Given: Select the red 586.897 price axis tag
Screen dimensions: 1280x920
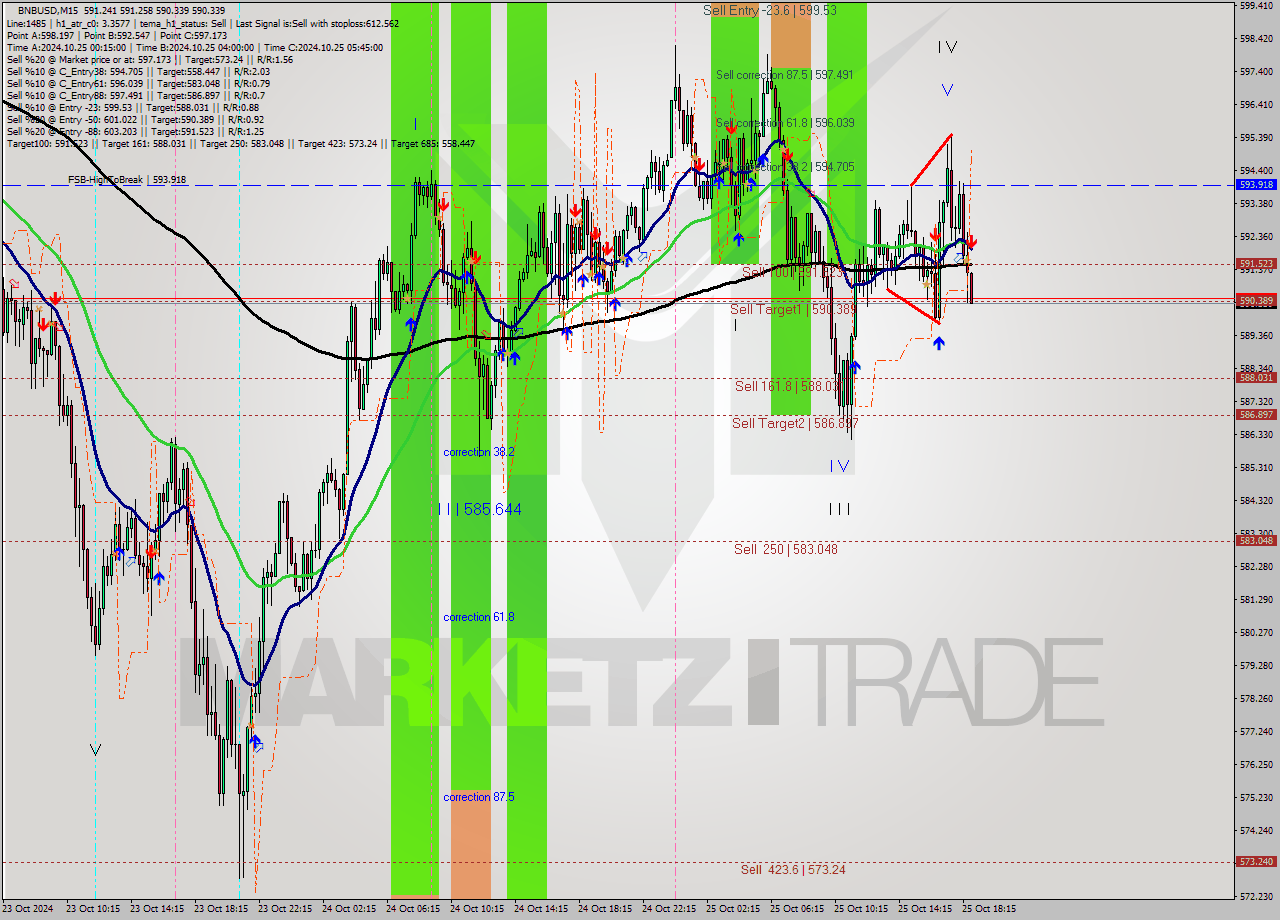Looking at the screenshot, I should tap(1256, 415).
